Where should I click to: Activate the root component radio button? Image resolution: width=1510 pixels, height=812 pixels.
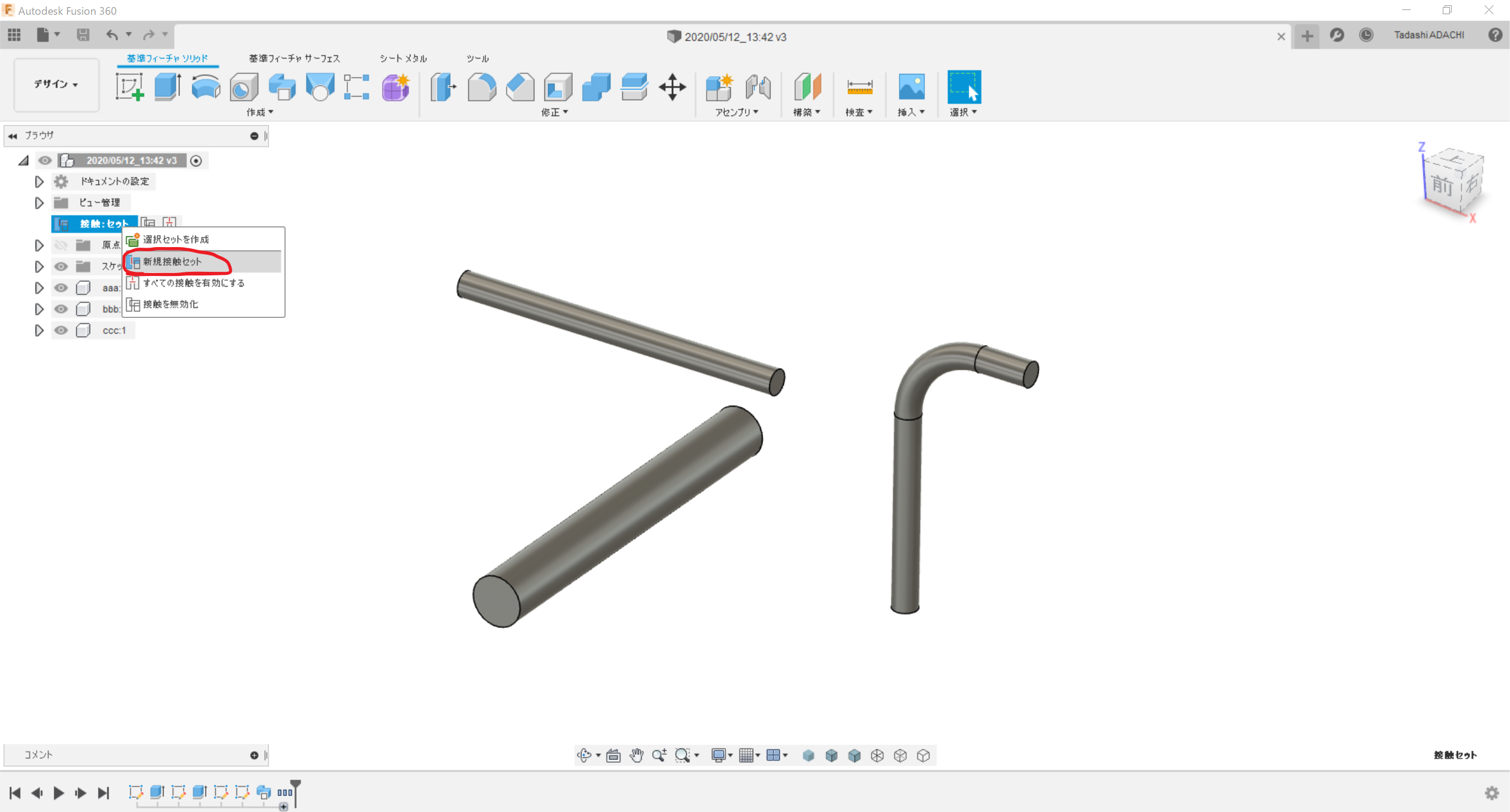pyautogui.click(x=196, y=160)
